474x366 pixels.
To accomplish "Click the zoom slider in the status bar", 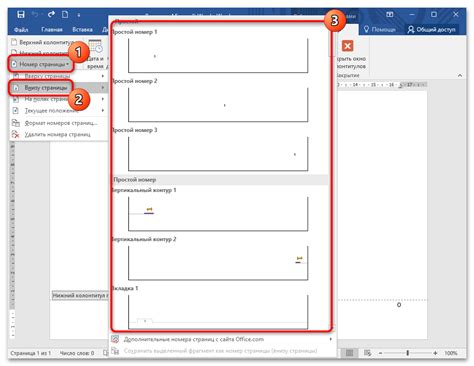I will [408, 353].
